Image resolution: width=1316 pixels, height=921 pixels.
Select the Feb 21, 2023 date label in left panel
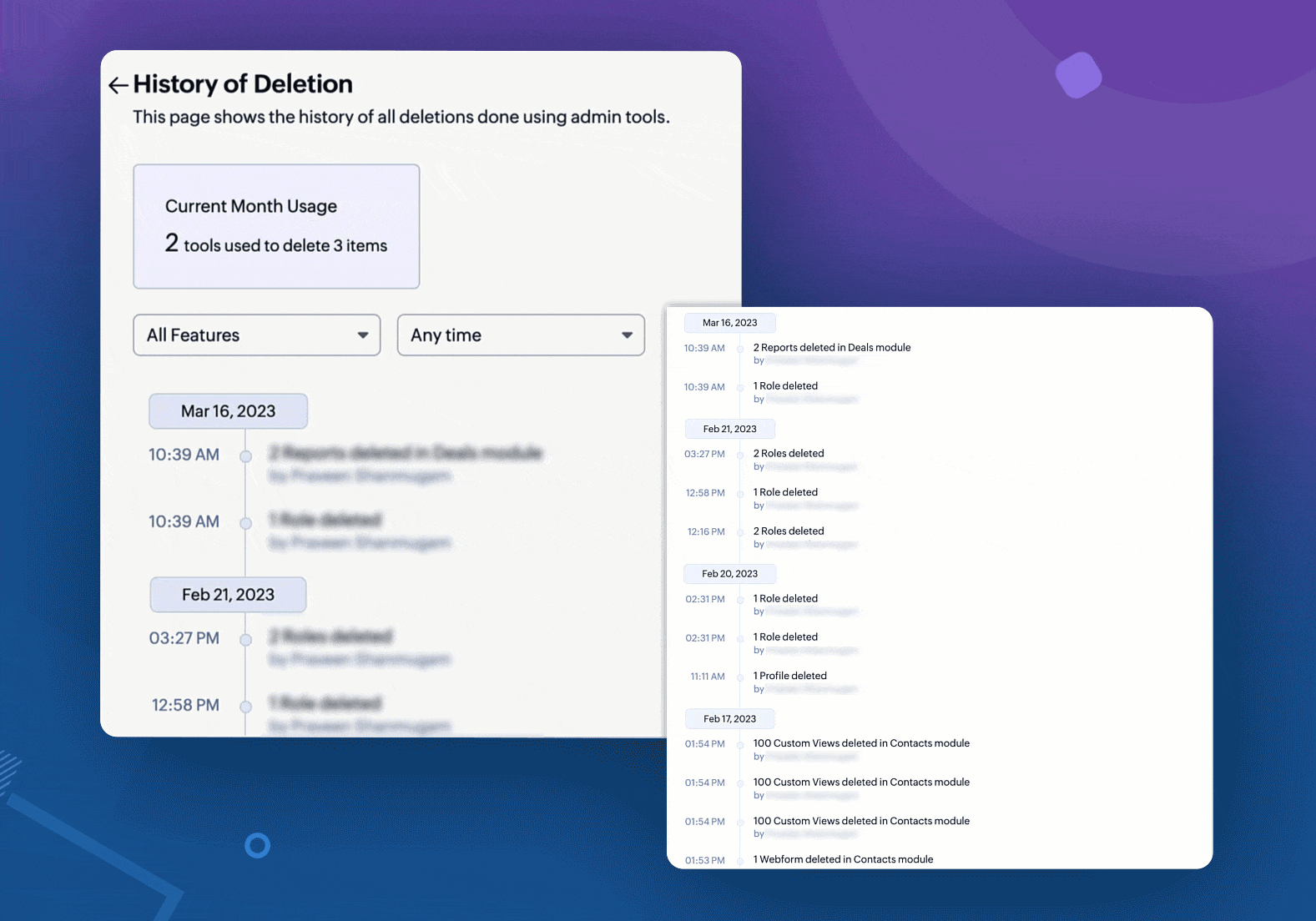coord(228,595)
